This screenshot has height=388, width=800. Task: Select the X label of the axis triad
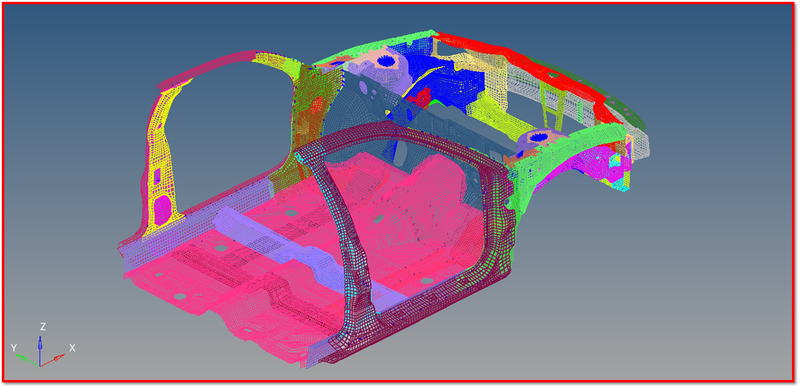tap(72, 348)
